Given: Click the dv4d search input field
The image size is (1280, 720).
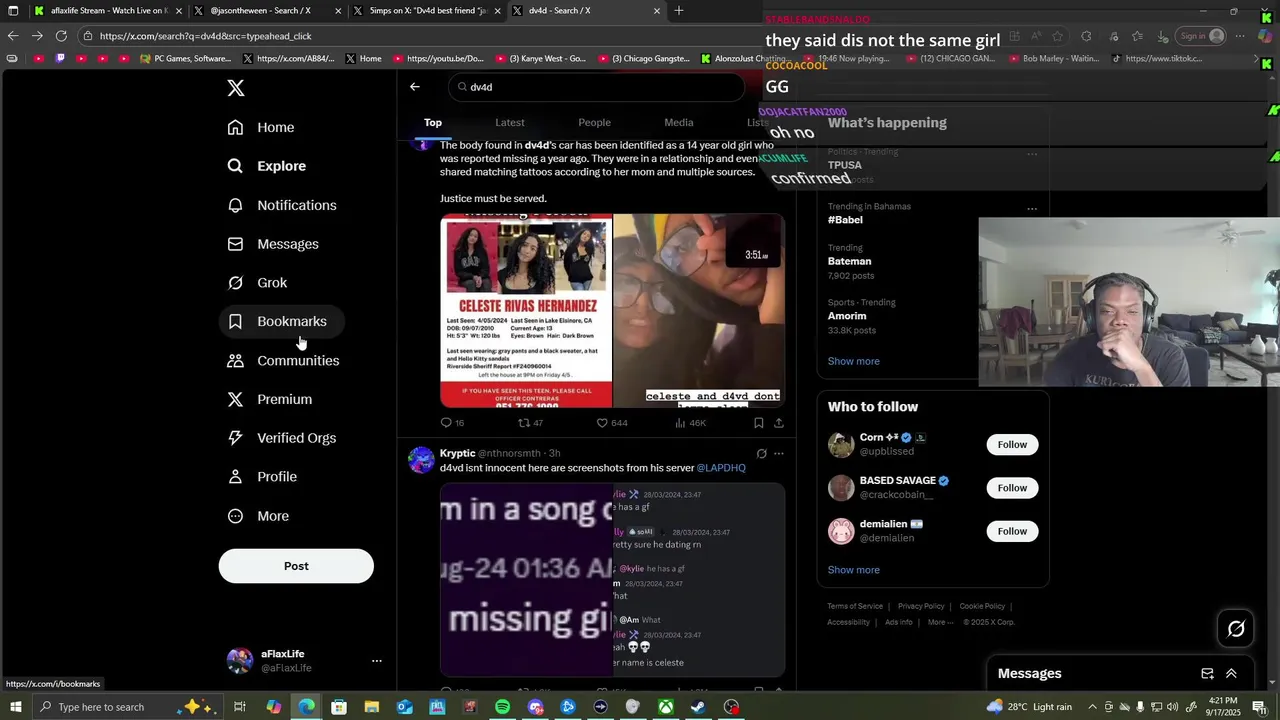Looking at the screenshot, I should [x=596, y=87].
